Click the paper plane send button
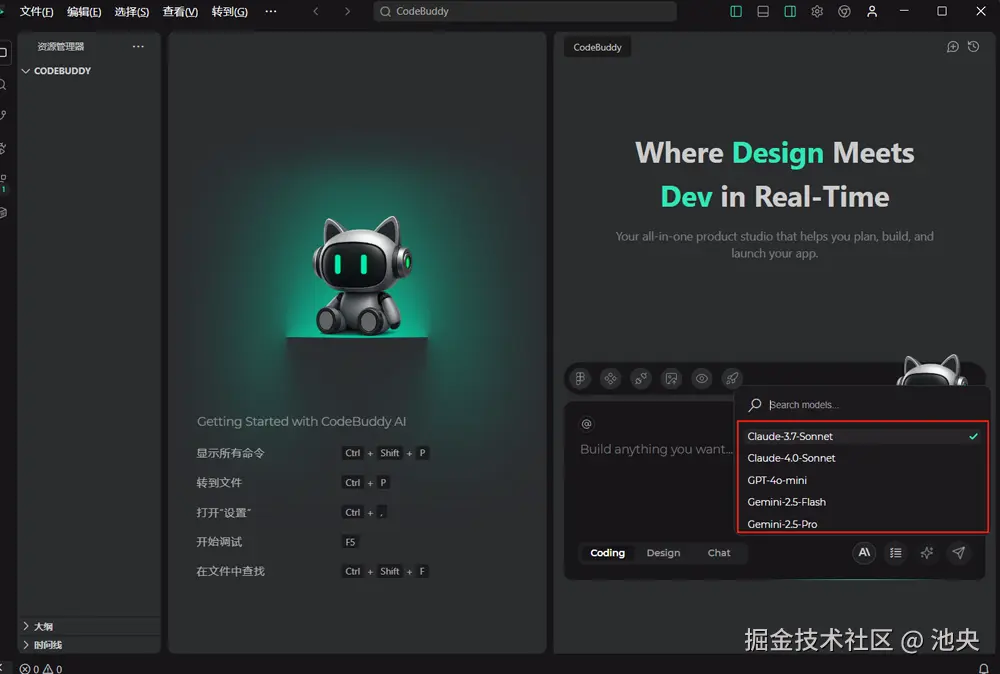This screenshot has width=1000, height=674. [959, 553]
